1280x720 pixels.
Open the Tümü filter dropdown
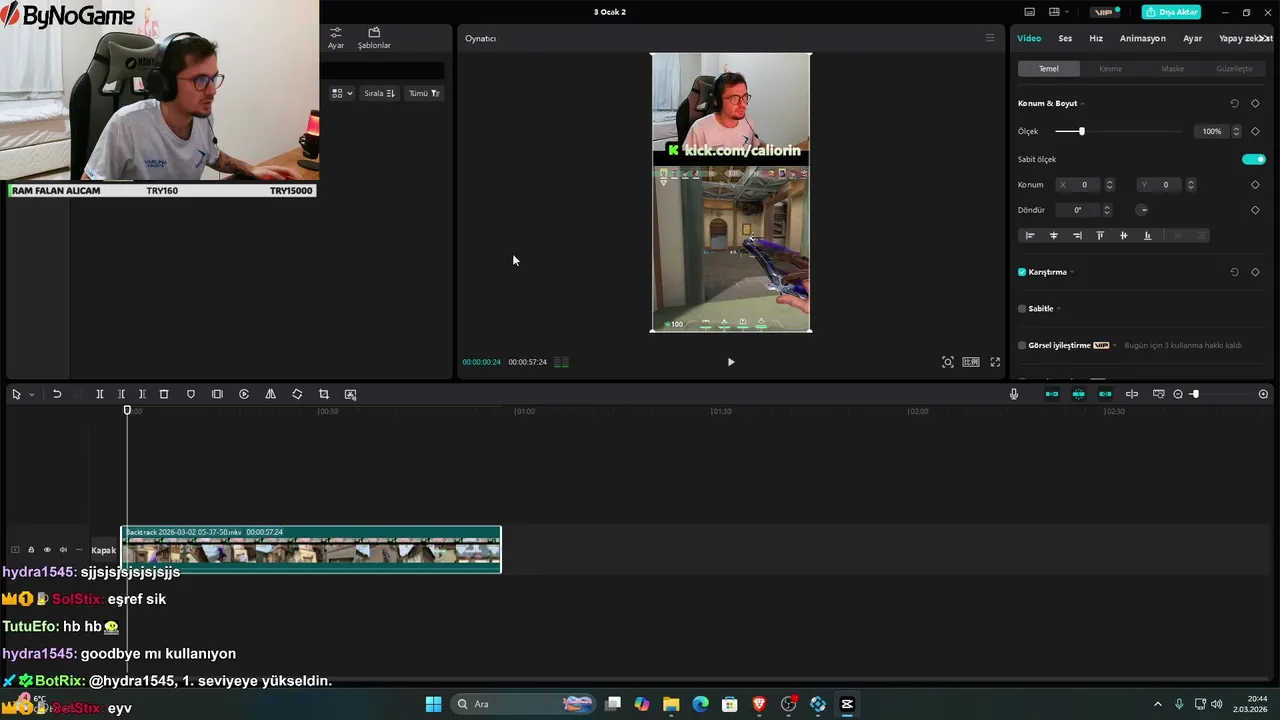pos(424,93)
